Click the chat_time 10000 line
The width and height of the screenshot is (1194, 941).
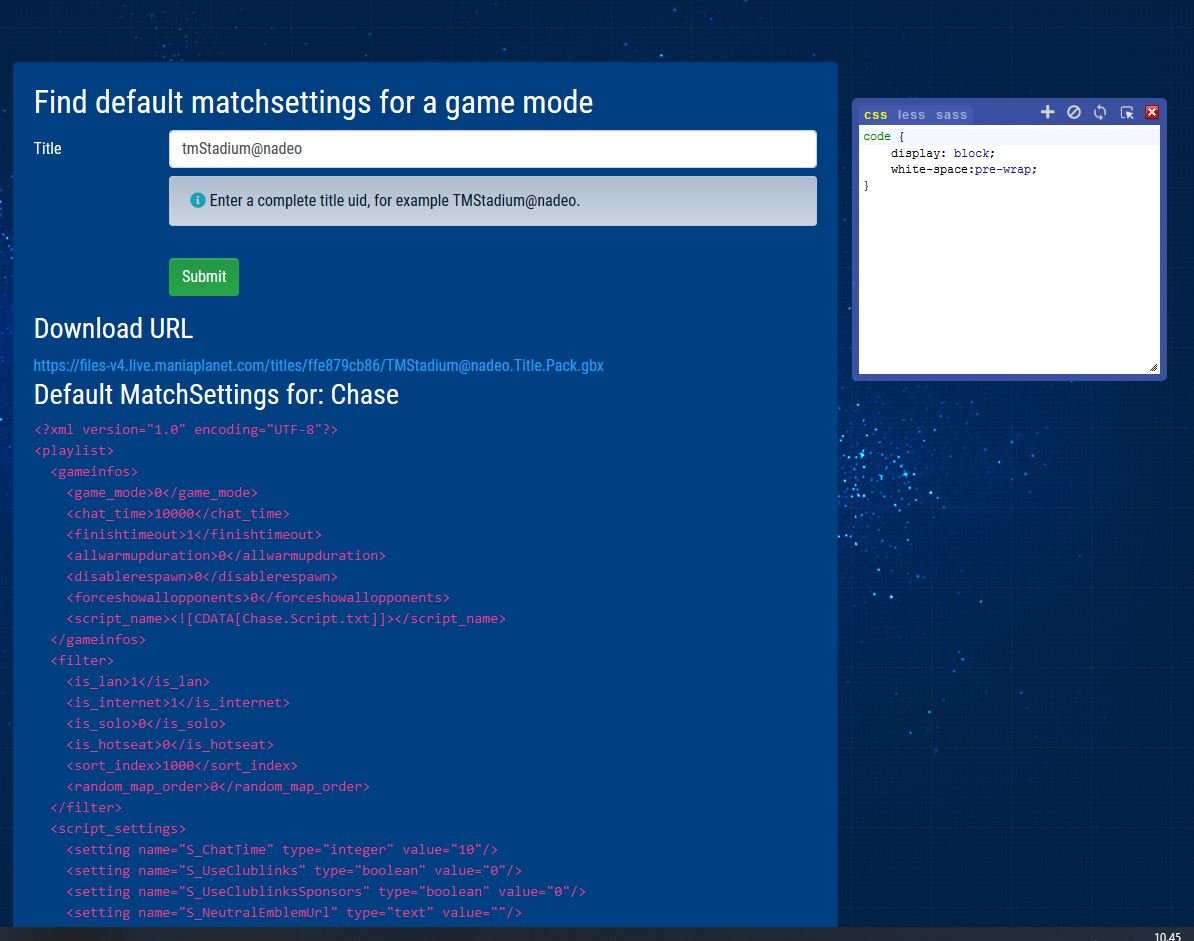(178, 514)
